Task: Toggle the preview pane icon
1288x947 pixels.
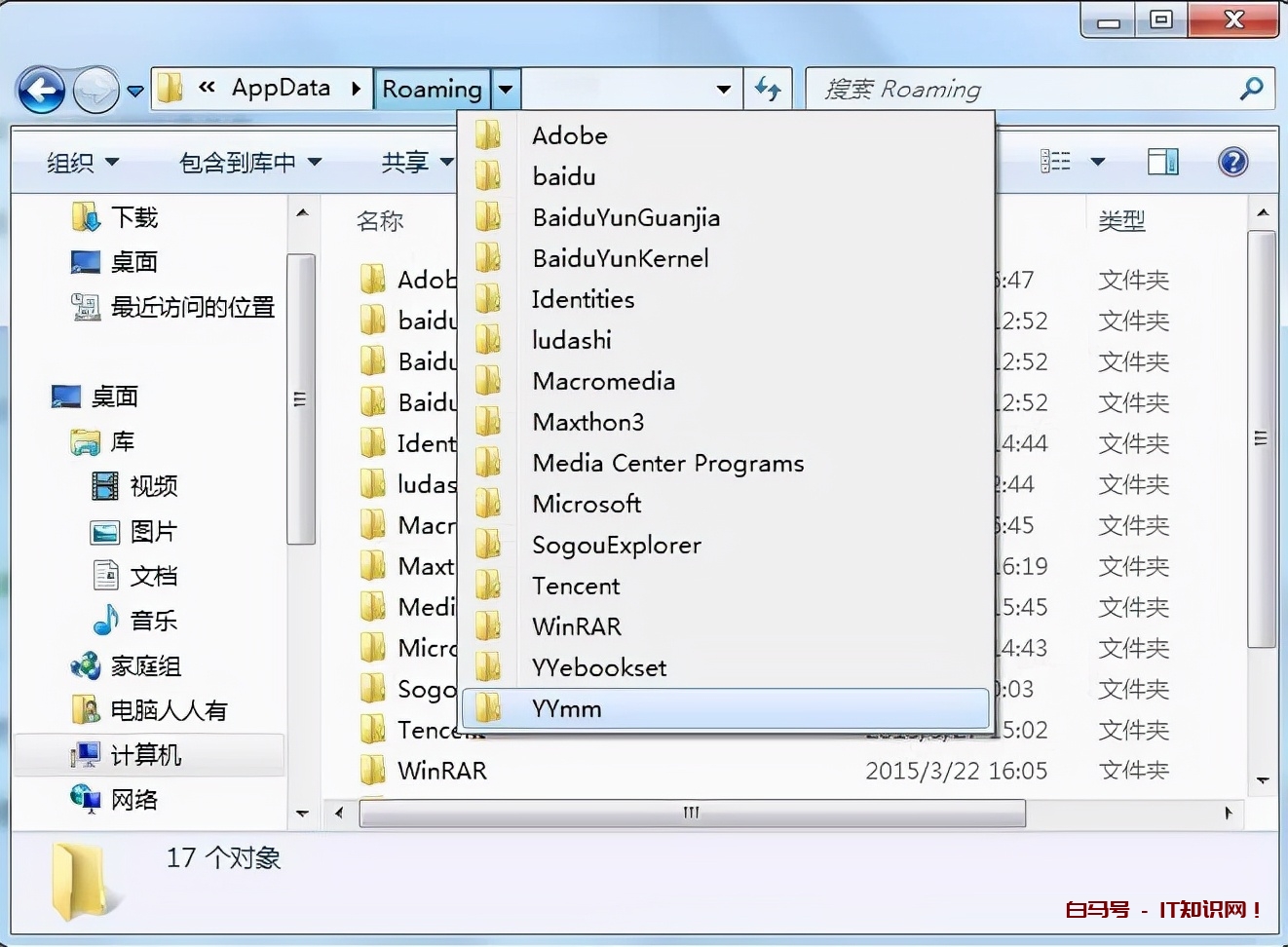Action: pyautogui.click(x=1161, y=162)
